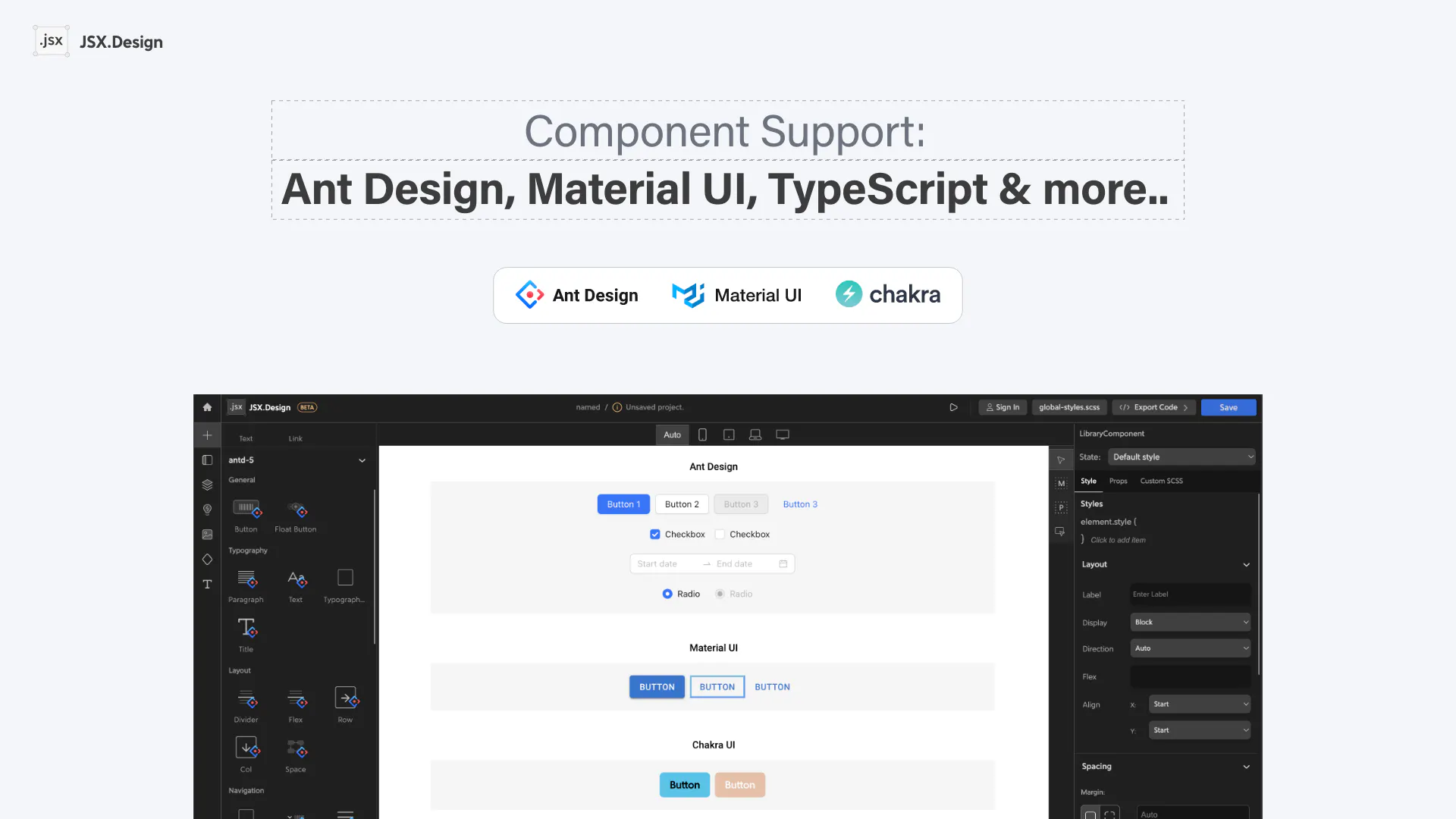This screenshot has width=1456, height=819.
Task: Open the Display Block dropdown
Action: pyautogui.click(x=1190, y=623)
